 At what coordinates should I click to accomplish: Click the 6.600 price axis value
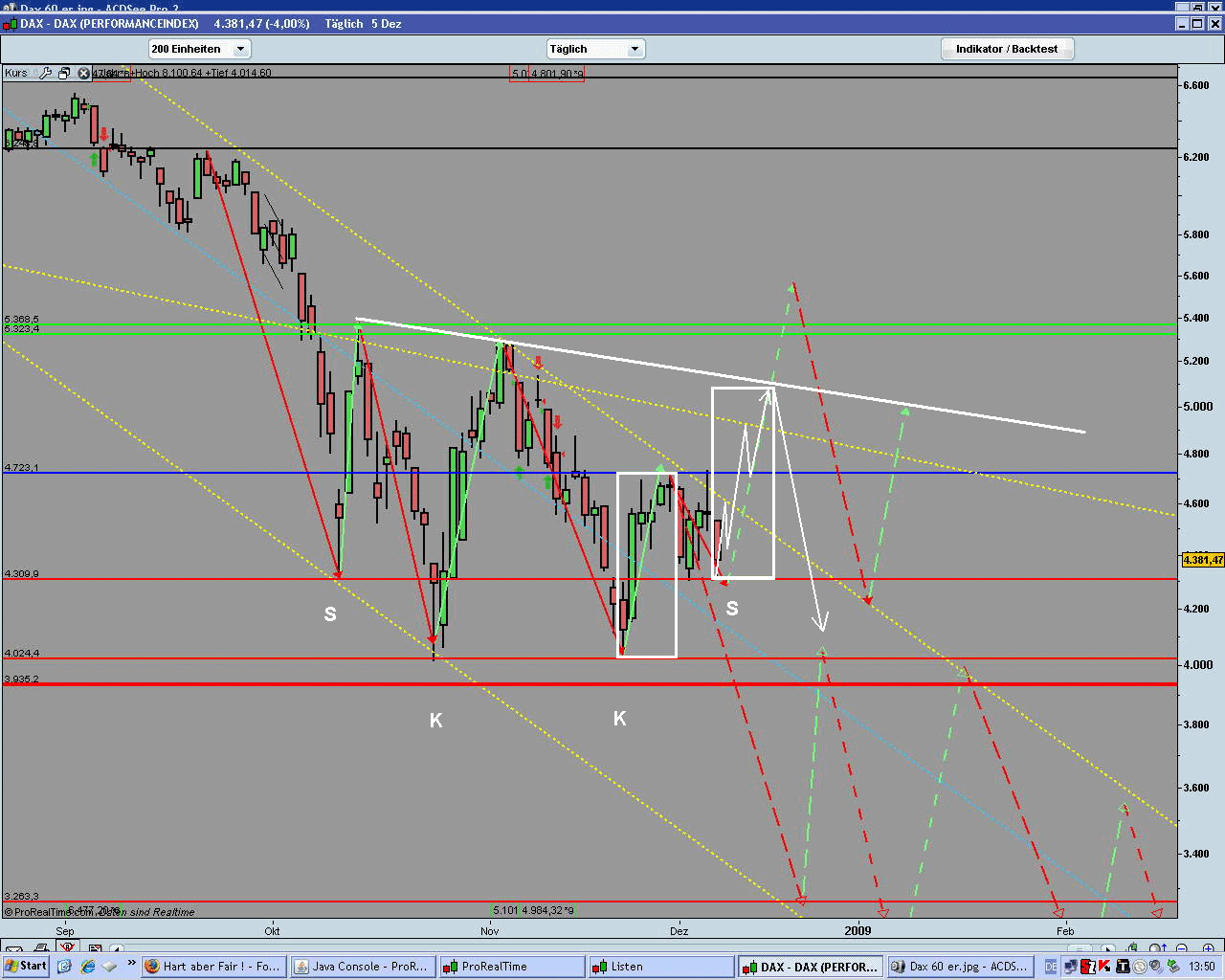[x=1196, y=85]
